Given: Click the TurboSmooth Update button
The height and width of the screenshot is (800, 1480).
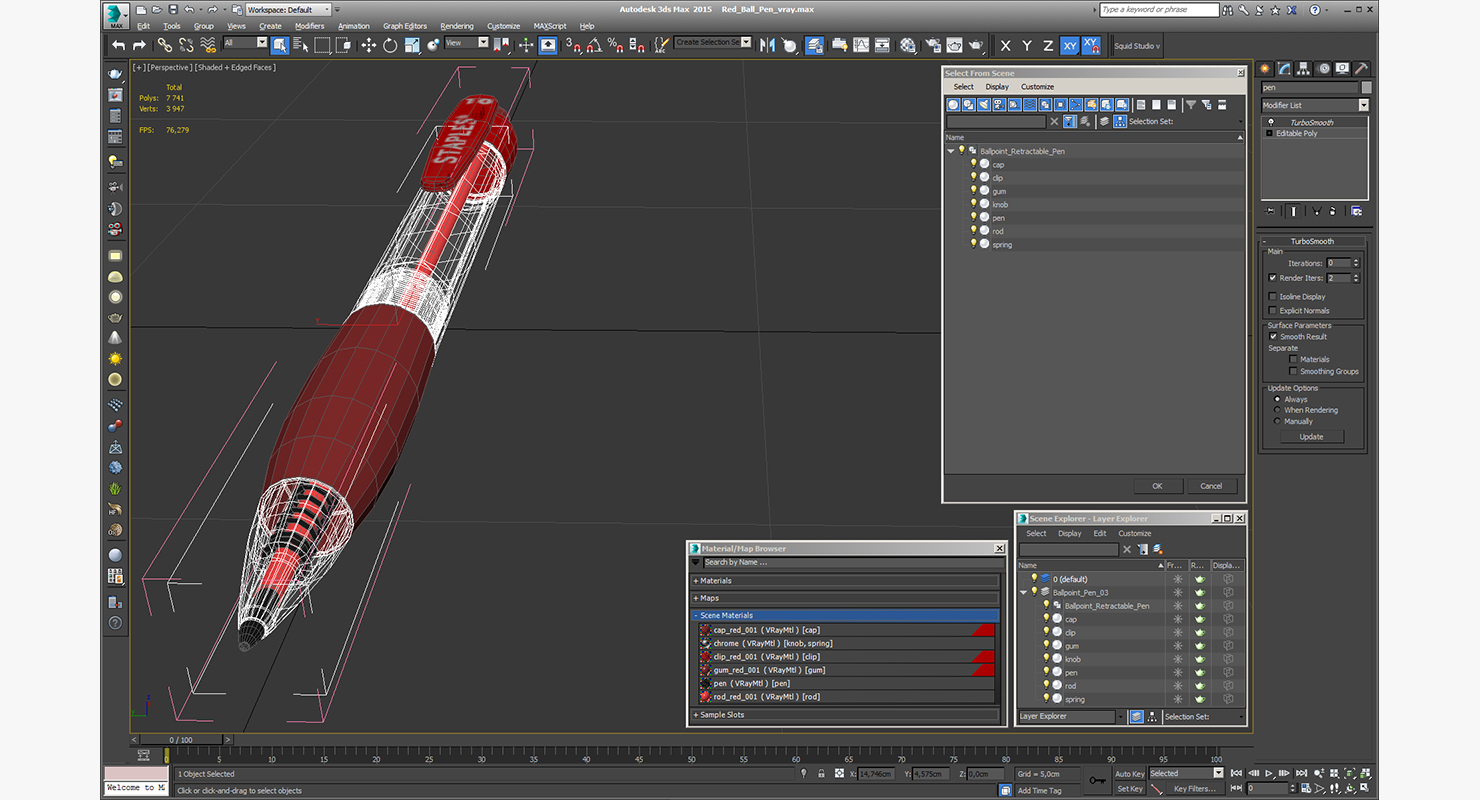Looking at the screenshot, I should coord(1311,437).
